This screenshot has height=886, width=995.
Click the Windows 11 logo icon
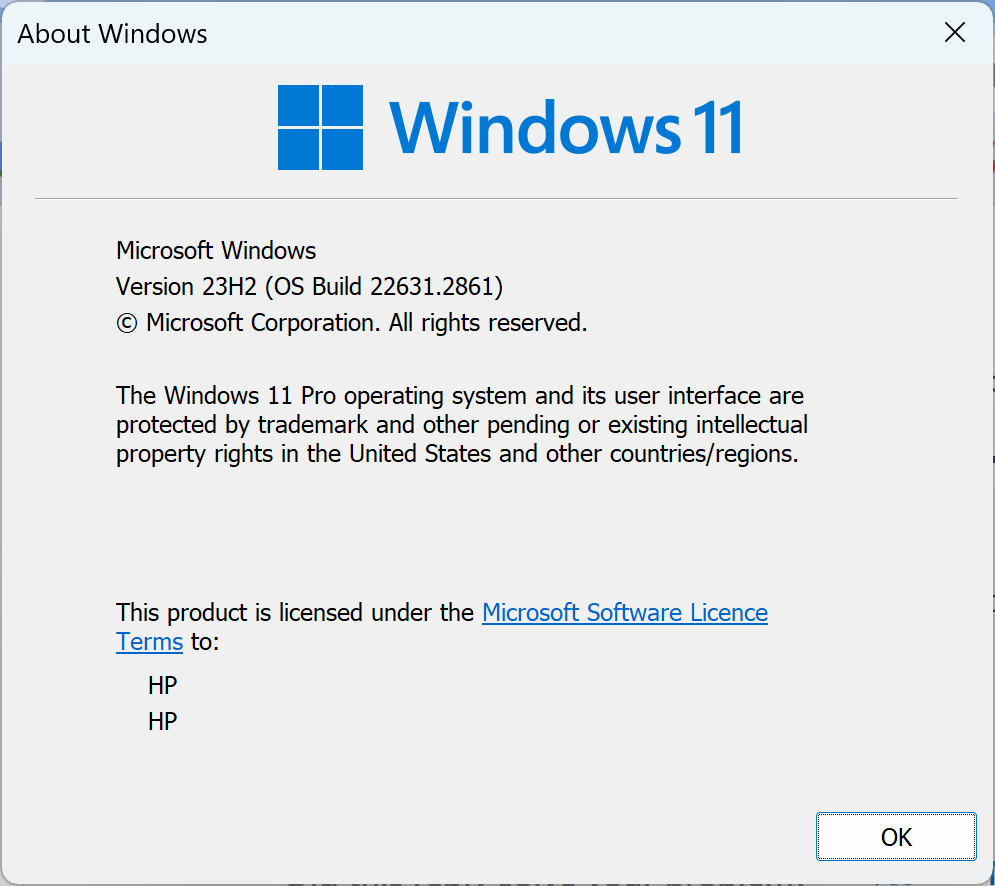click(320, 128)
